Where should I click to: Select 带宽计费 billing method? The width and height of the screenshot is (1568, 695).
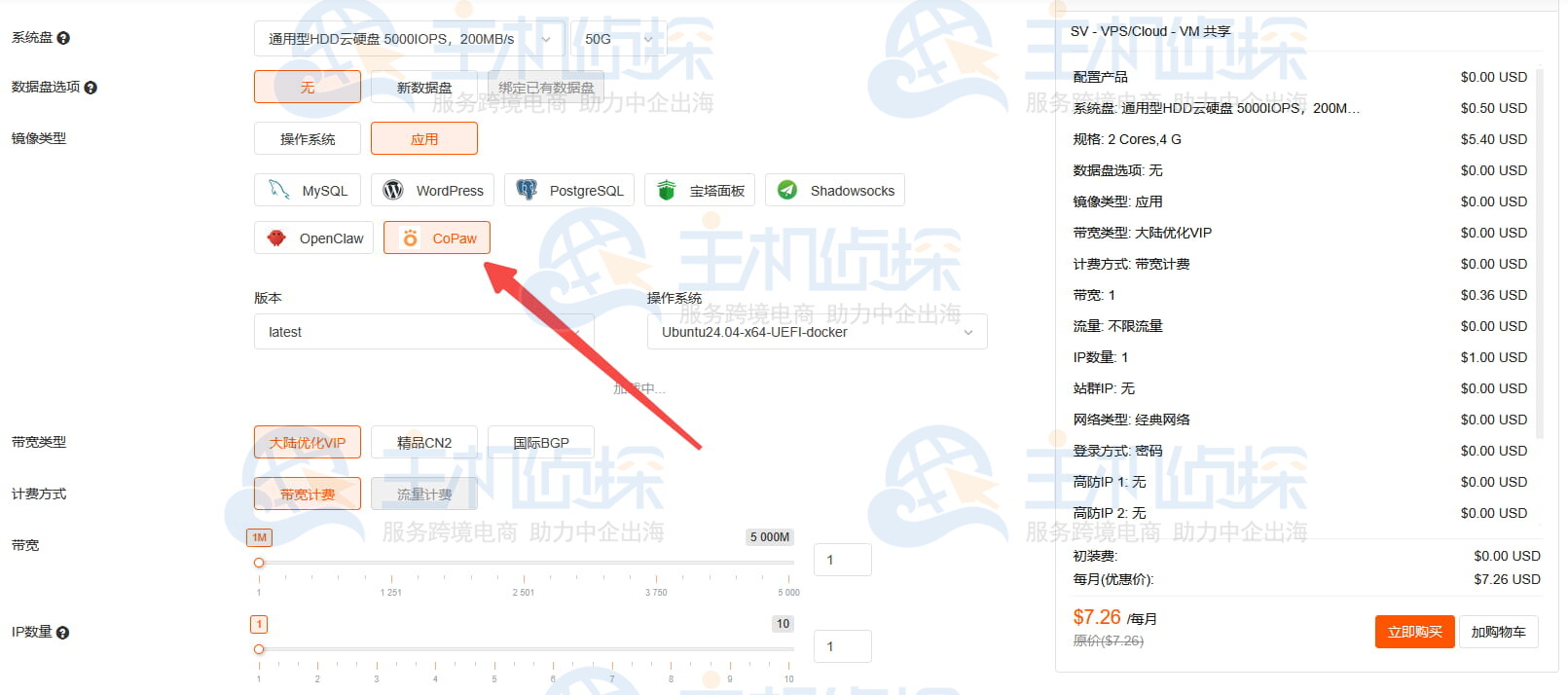pos(308,494)
